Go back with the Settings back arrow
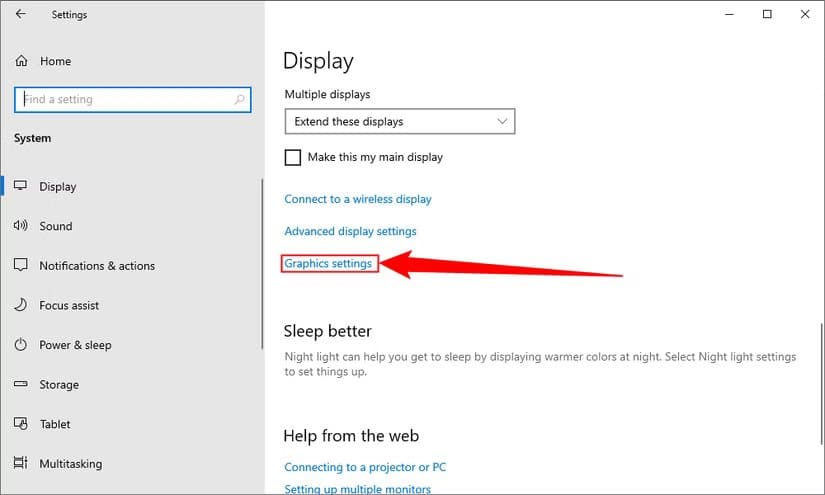Viewport: 825px width, 495px height. tap(21, 14)
